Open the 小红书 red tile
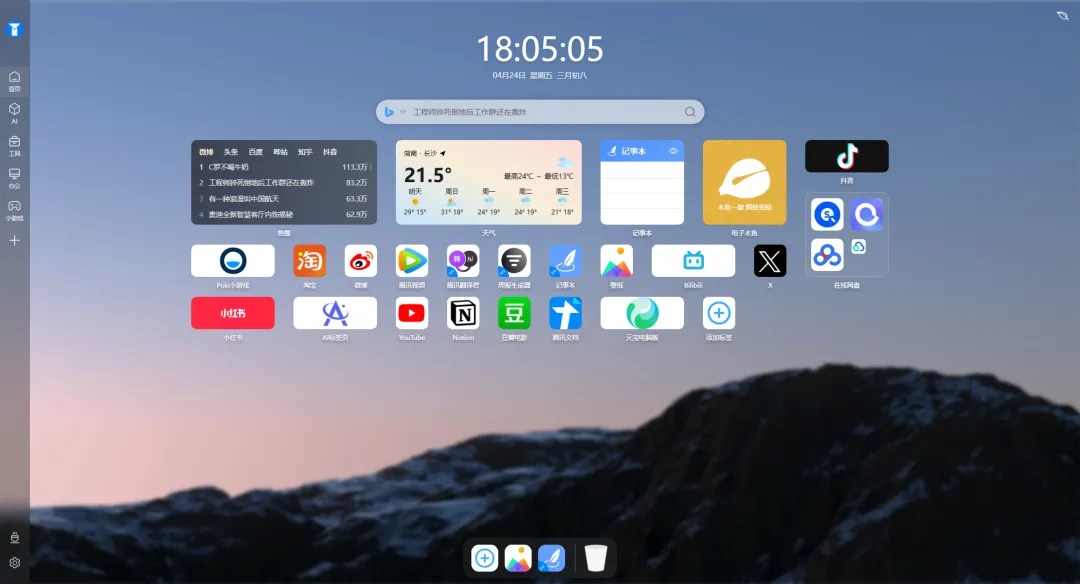1080x584 pixels. [x=233, y=313]
